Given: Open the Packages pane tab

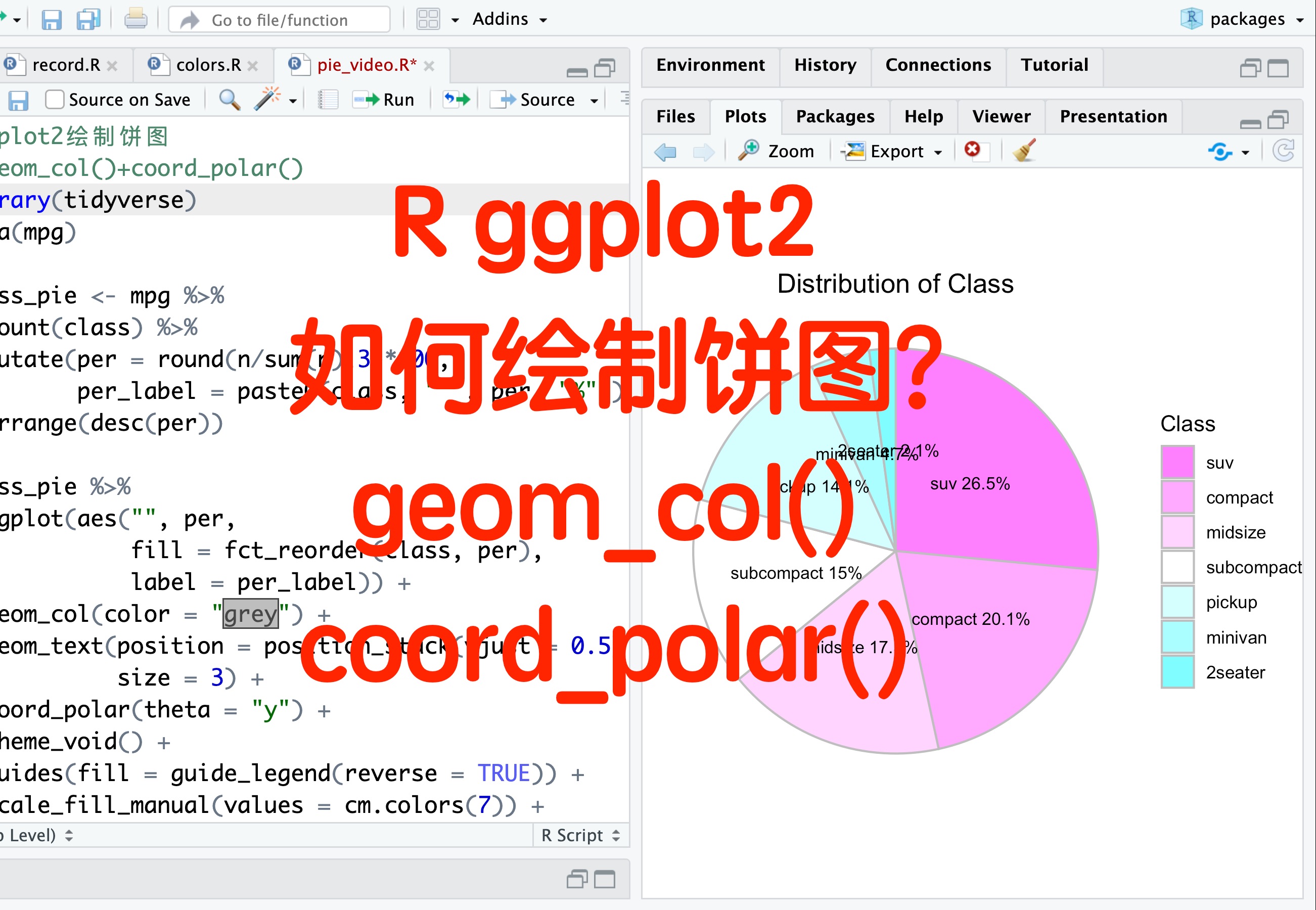Looking at the screenshot, I should pos(835,116).
